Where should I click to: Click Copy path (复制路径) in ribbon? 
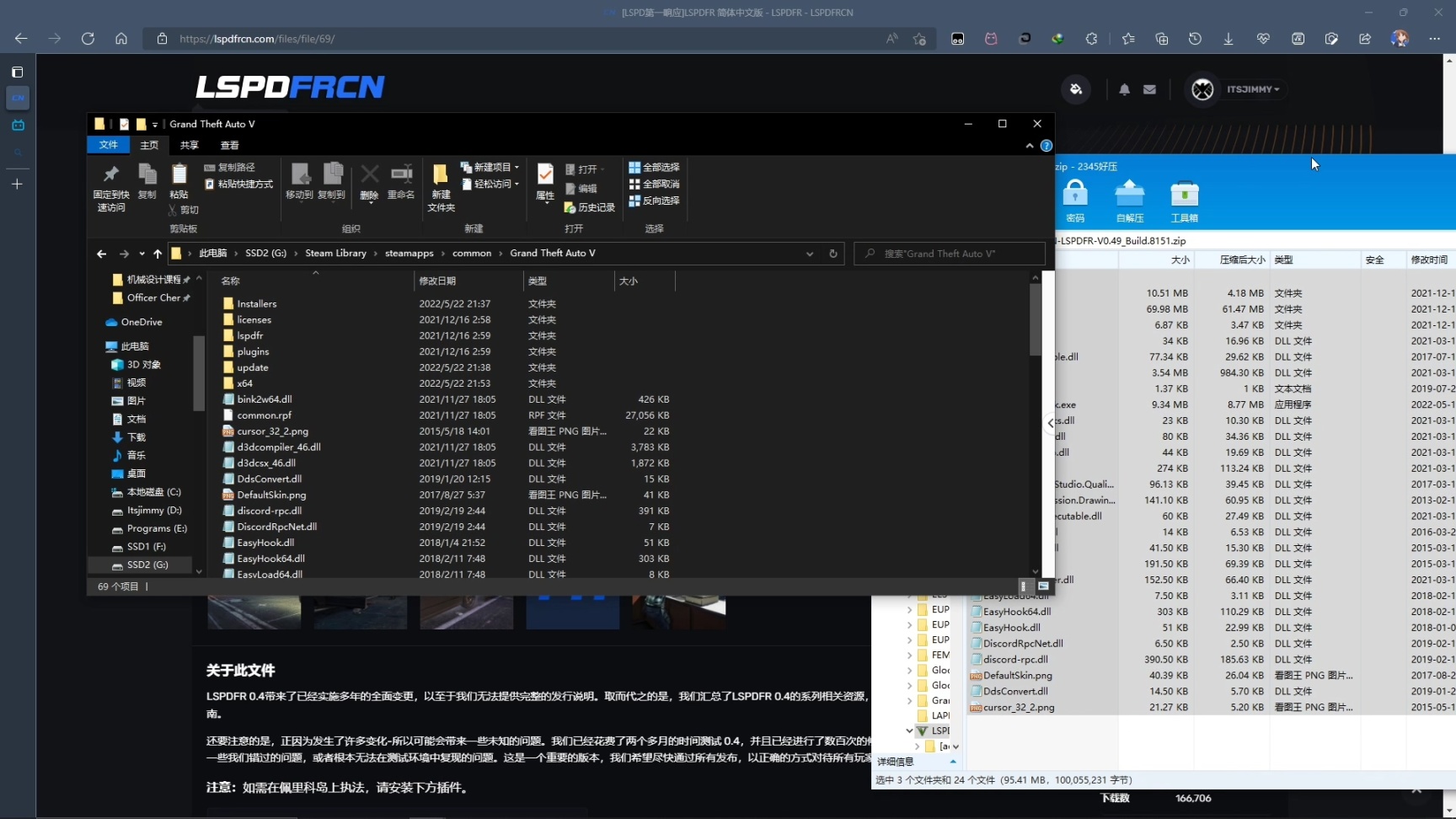(229, 168)
